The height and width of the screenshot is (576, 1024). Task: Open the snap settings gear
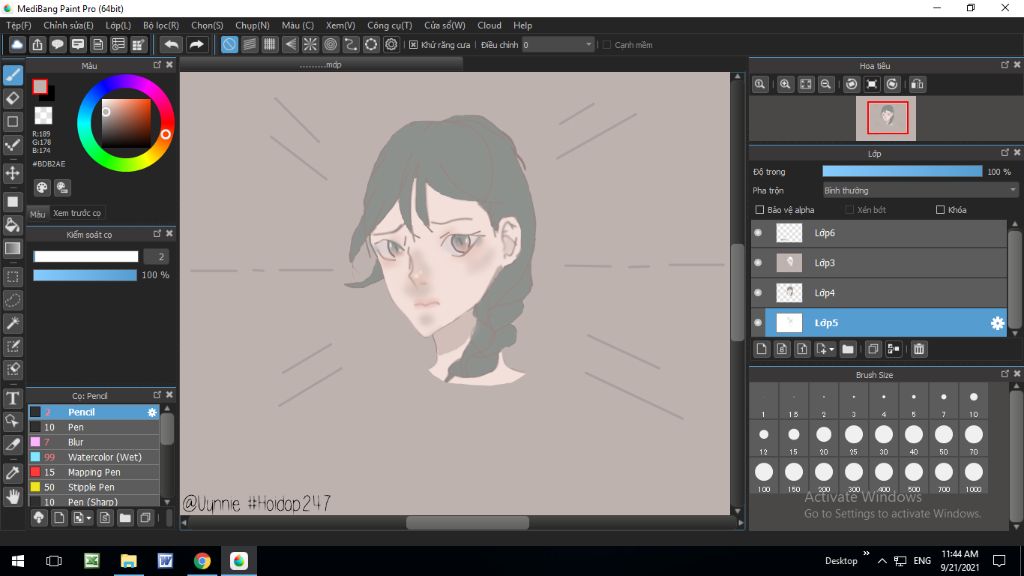coord(391,44)
